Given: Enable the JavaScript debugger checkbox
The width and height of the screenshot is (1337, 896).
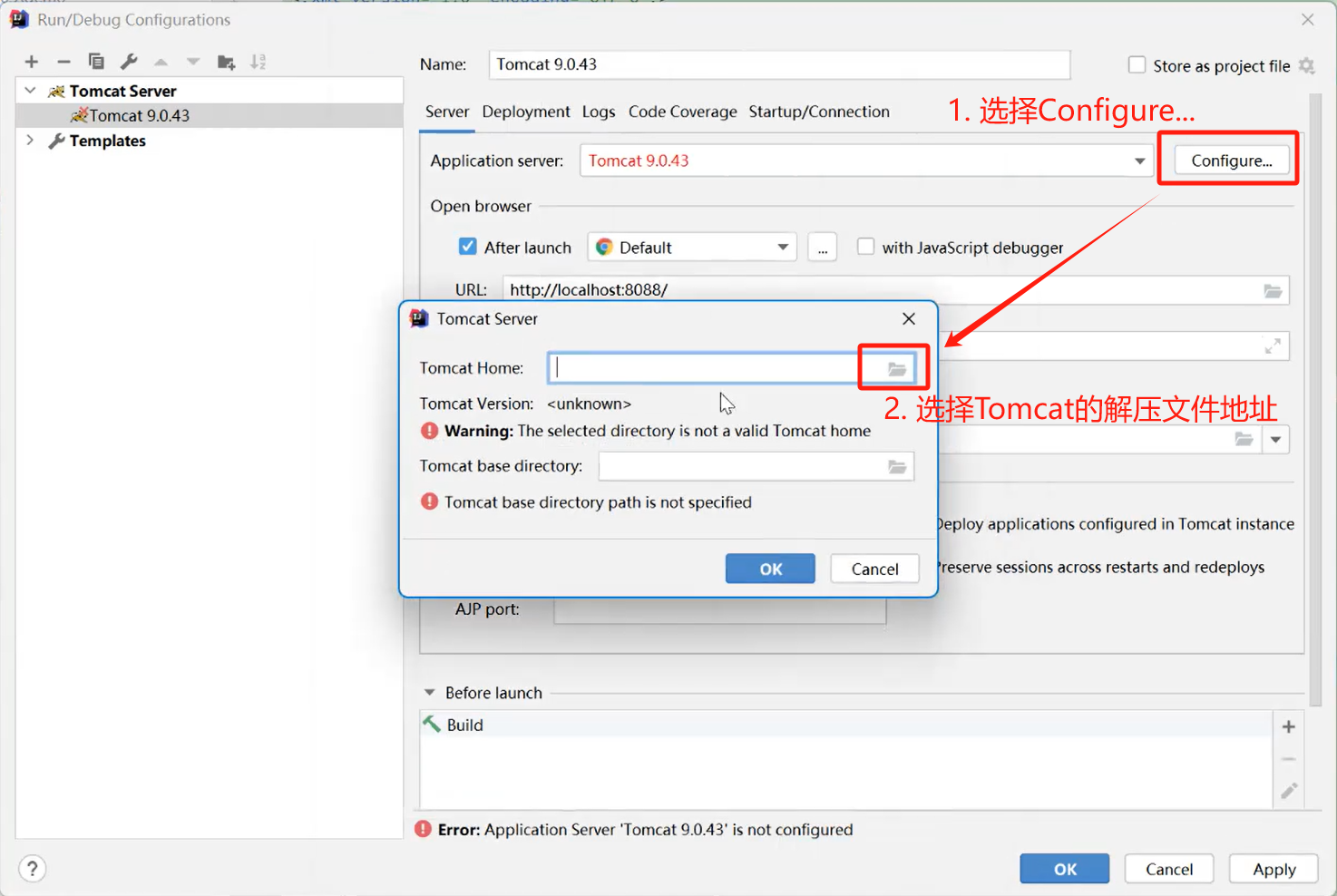Looking at the screenshot, I should point(865,246).
